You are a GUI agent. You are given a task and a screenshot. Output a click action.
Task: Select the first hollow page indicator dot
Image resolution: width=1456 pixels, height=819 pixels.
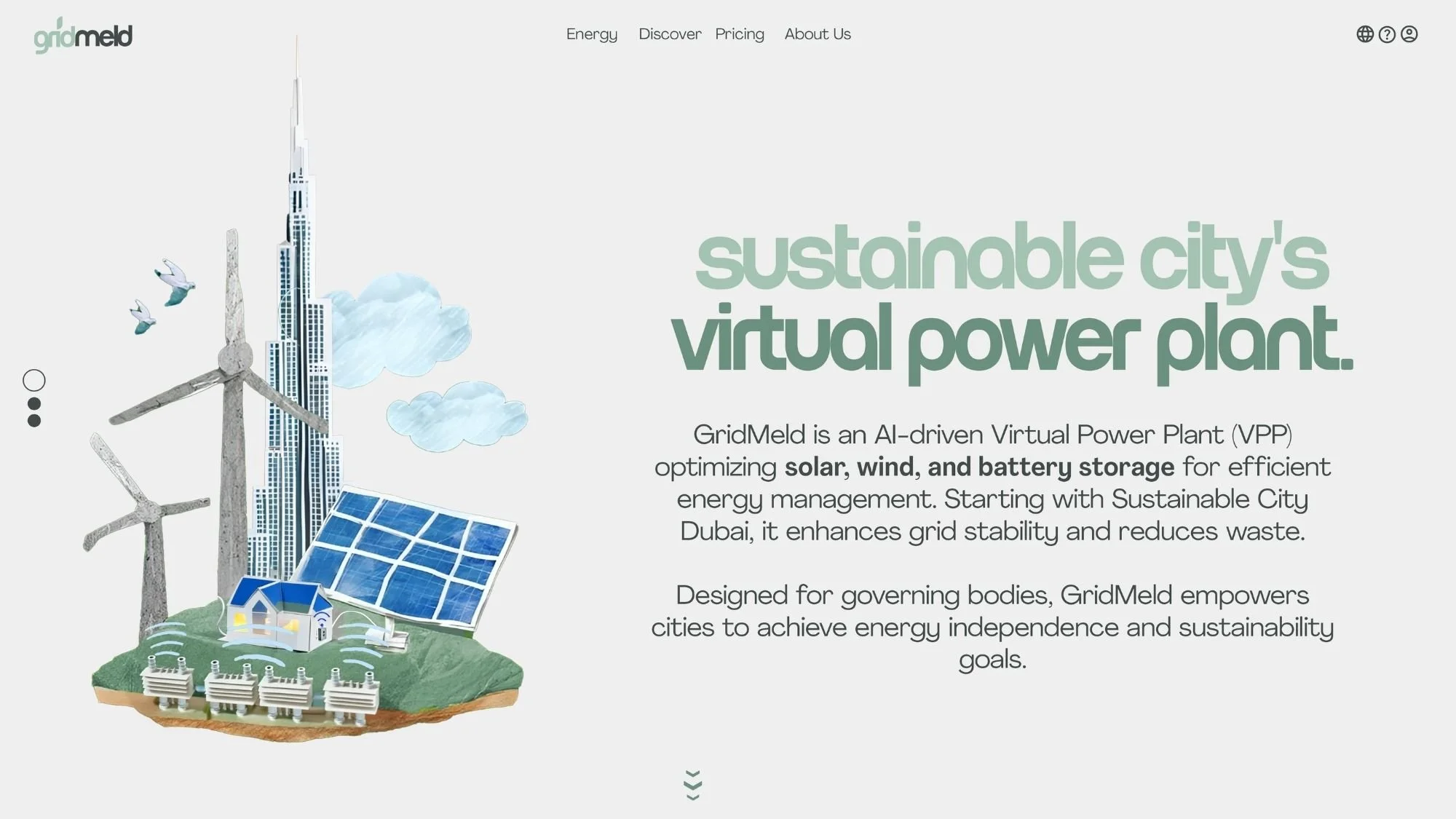click(x=34, y=380)
